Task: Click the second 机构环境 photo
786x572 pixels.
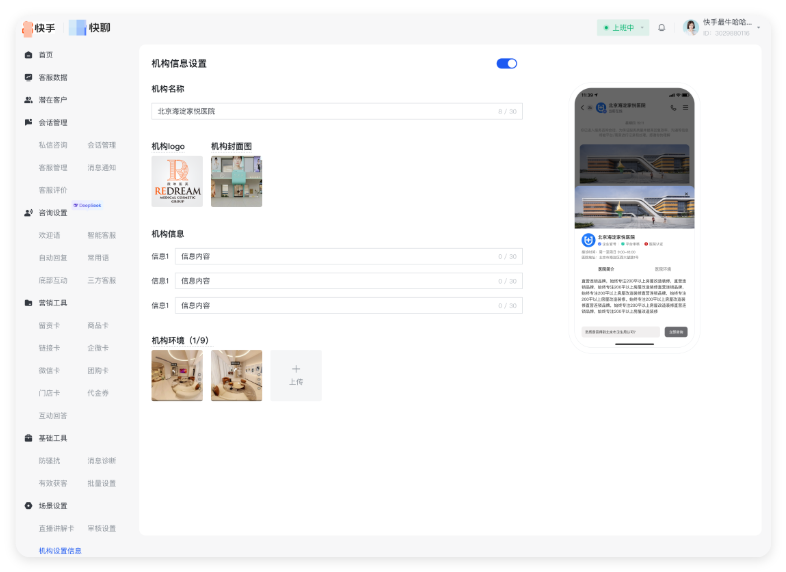Action: [237, 375]
